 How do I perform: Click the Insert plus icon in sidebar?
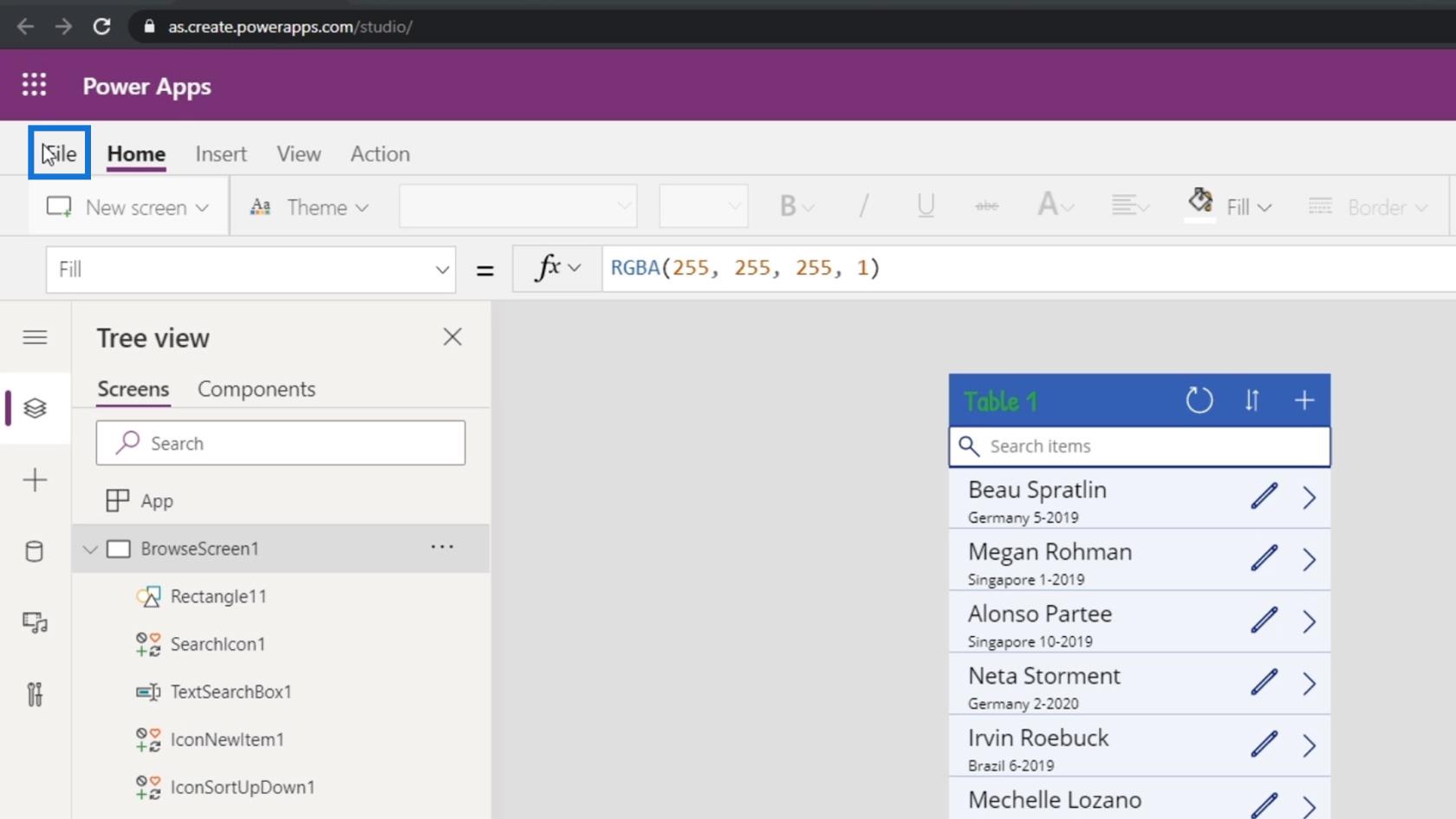pyautogui.click(x=35, y=480)
